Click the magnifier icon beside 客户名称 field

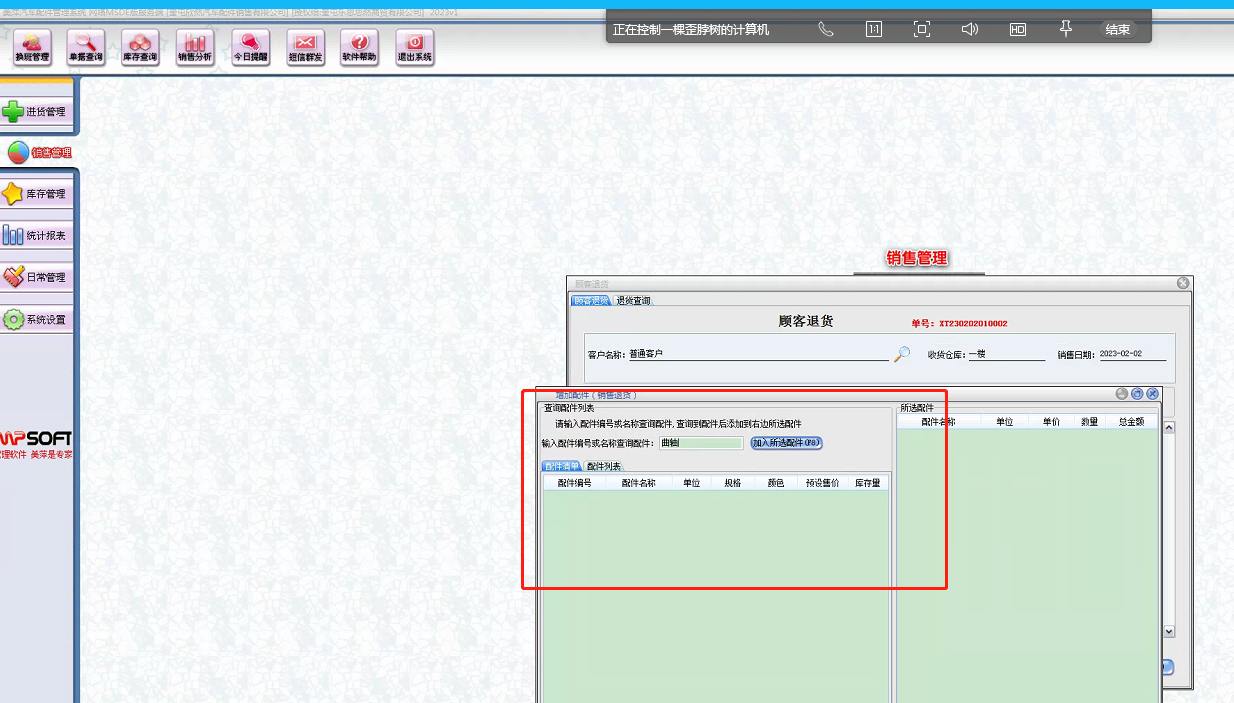902,353
